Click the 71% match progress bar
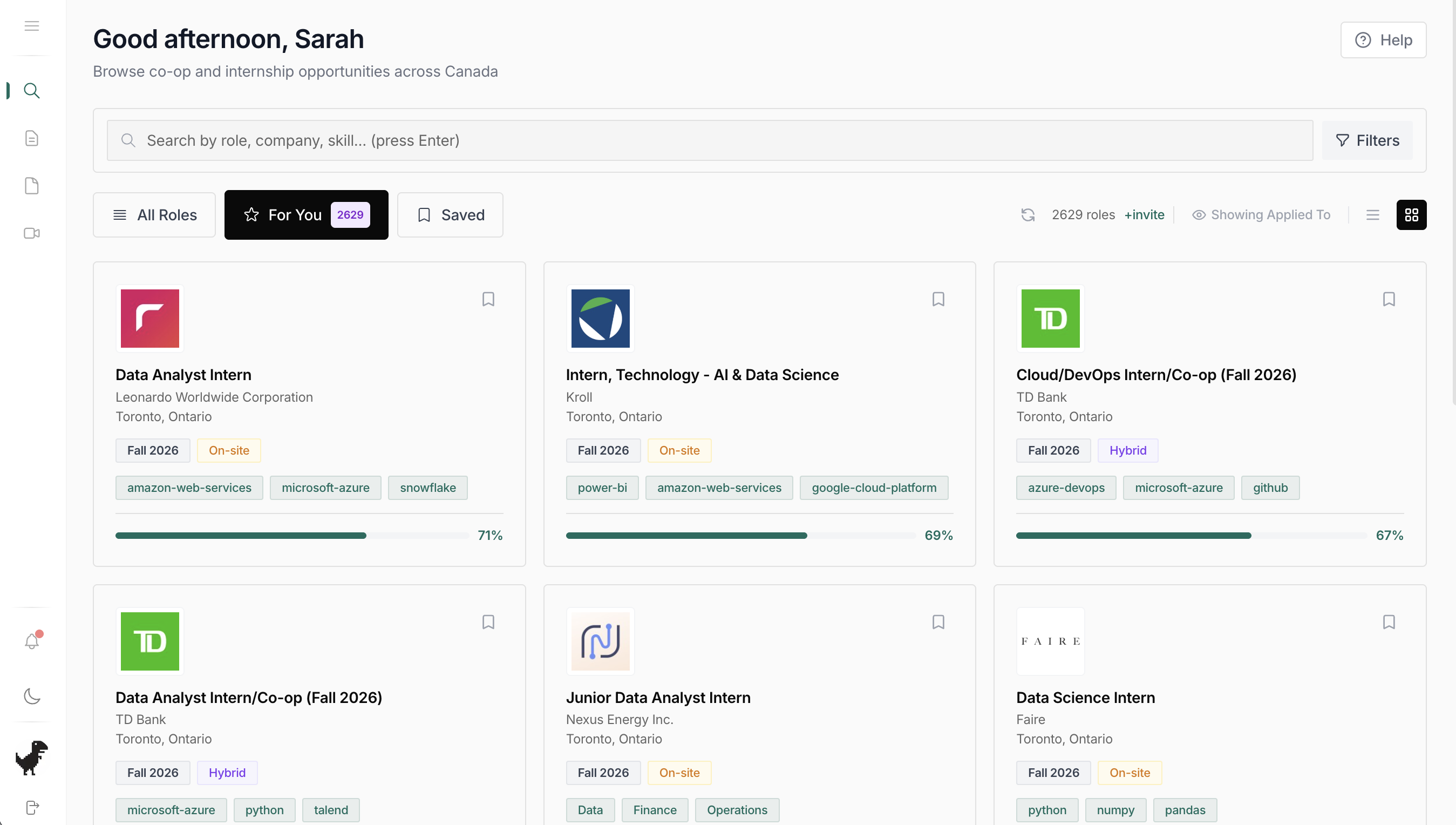 click(x=292, y=536)
